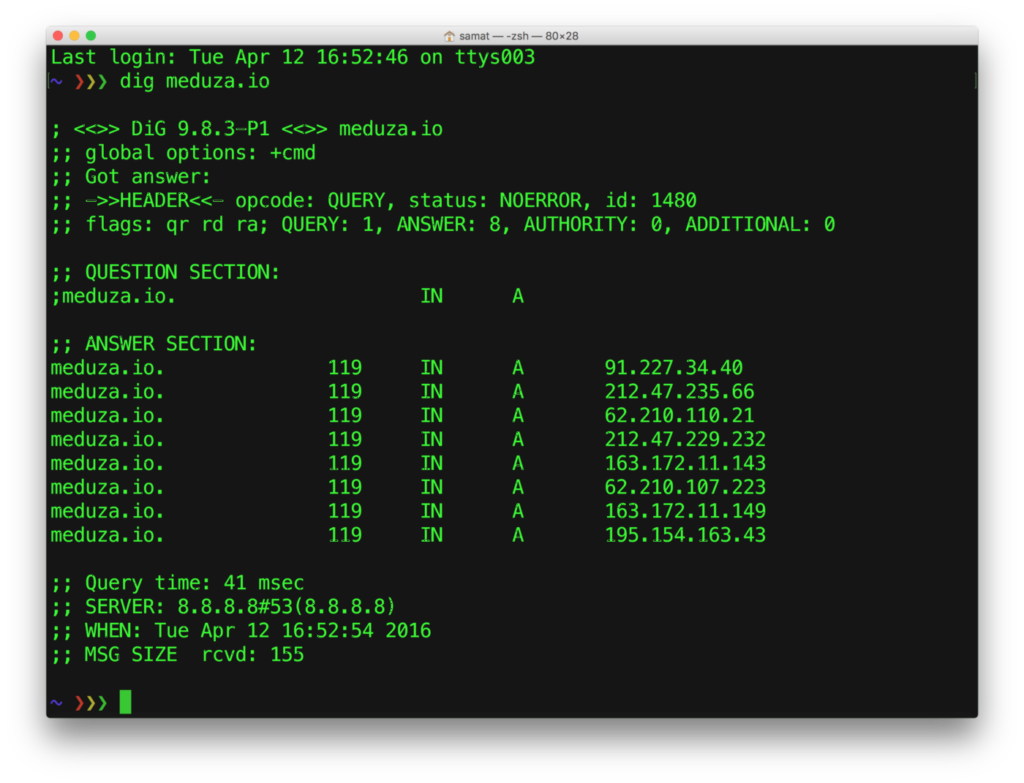Image resolution: width=1024 pixels, height=783 pixels.
Task: Click the 'MSG SIZE rcvd: 155' line
Action: point(178,654)
